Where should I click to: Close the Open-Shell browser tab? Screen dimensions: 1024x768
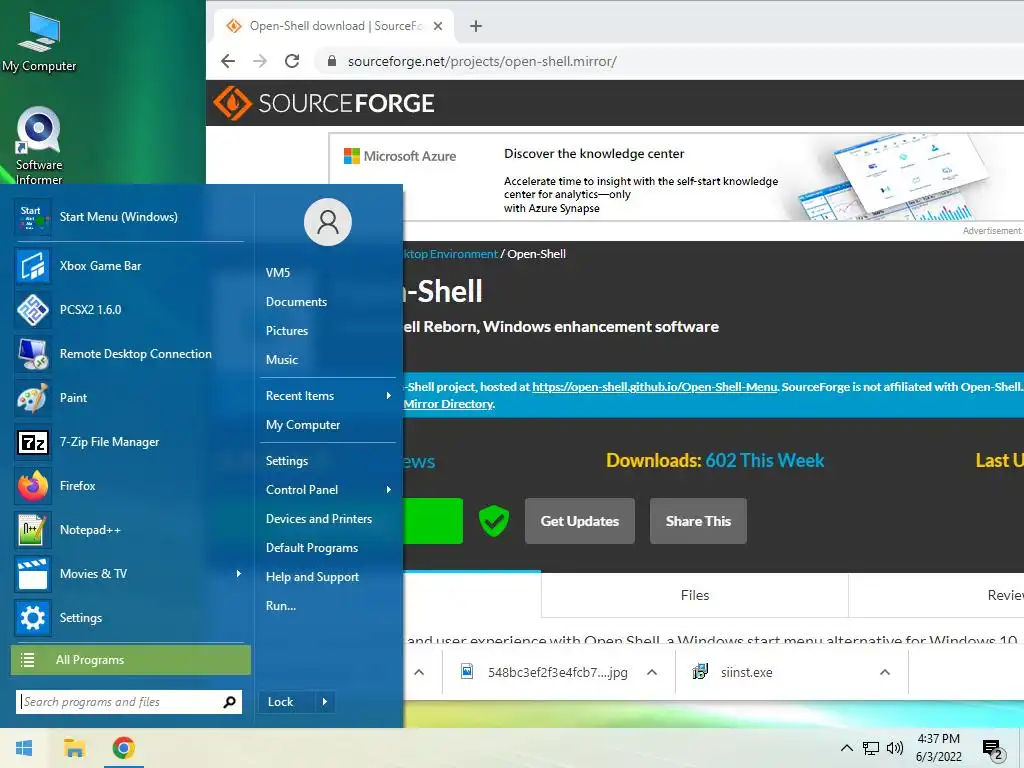click(x=438, y=26)
